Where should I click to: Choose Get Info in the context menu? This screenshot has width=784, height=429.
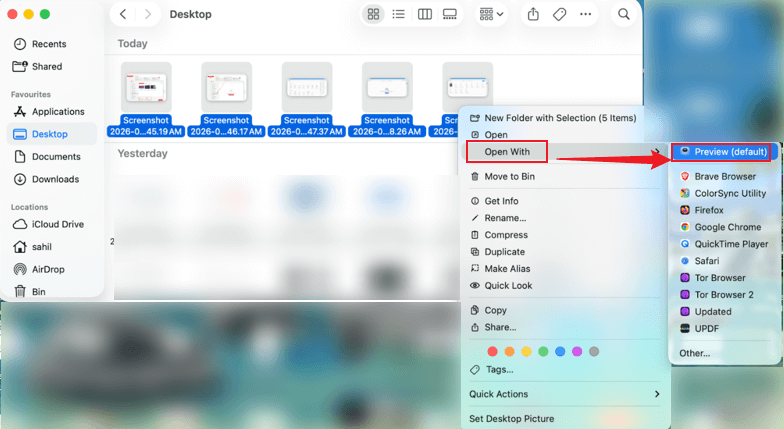pyautogui.click(x=501, y=201)
